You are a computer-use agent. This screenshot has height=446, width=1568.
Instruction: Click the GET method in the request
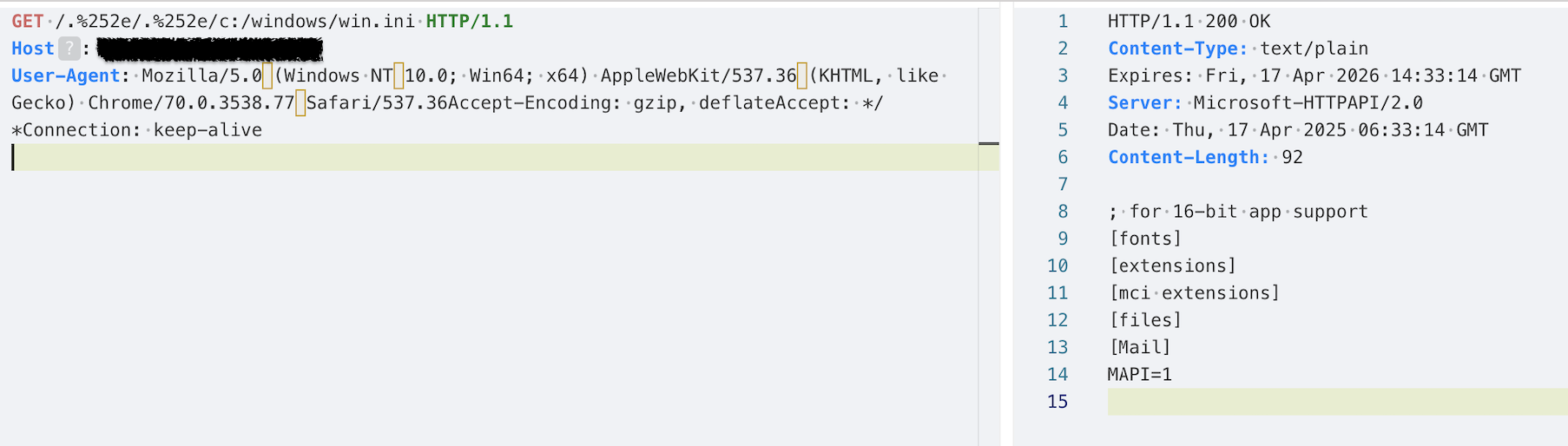pos(28,22)
